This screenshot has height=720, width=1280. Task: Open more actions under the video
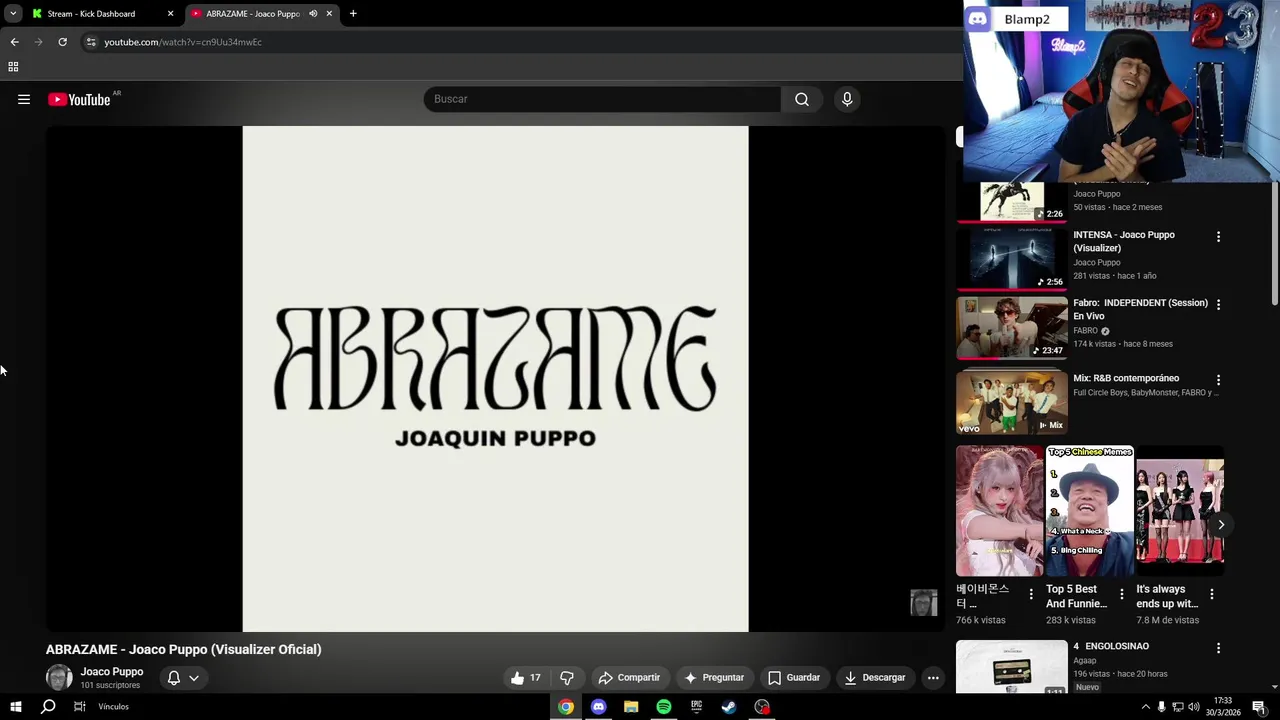coord(933,678)
